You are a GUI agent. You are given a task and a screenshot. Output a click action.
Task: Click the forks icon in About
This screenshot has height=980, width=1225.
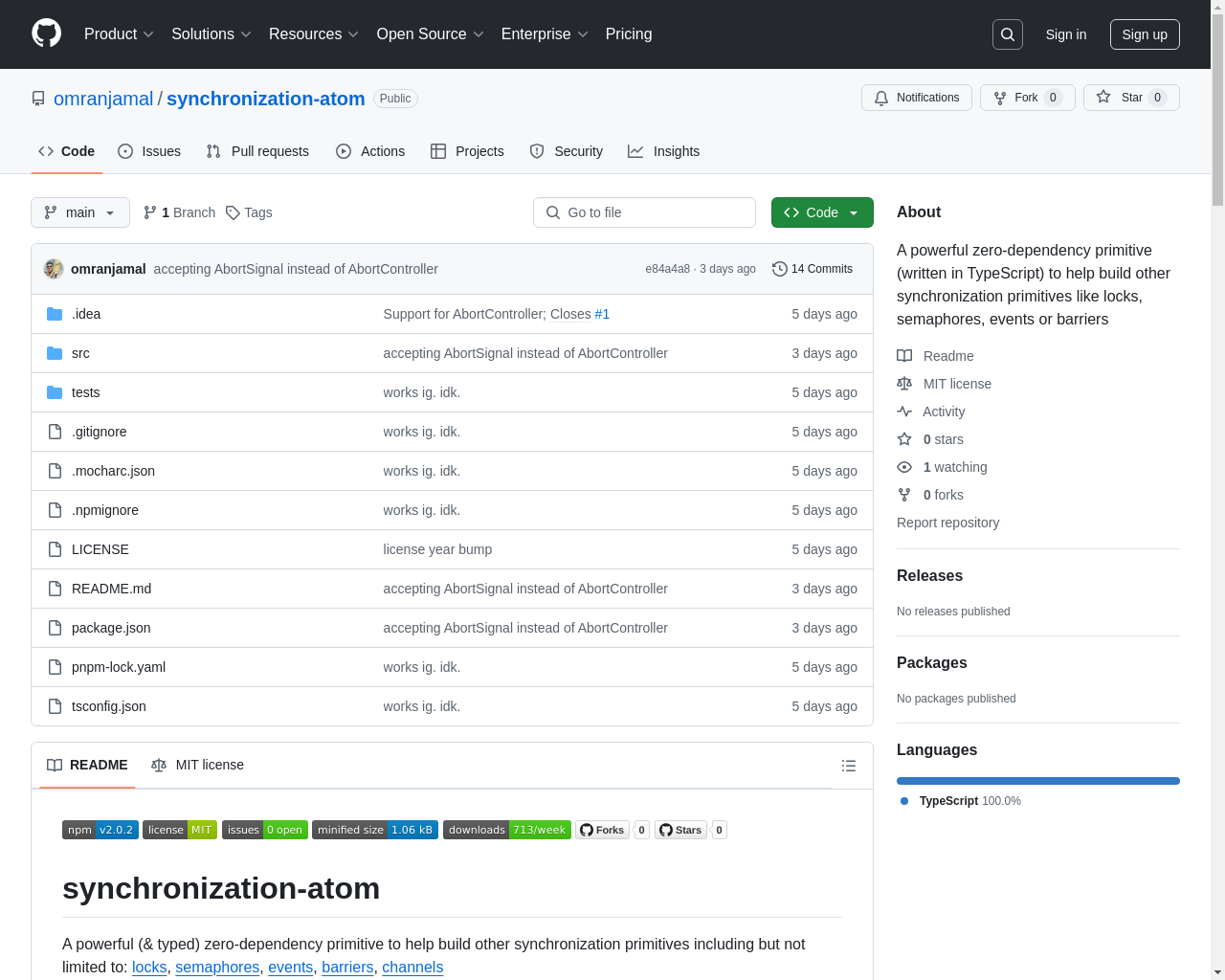pyautogui.click(x=904, y=495)
